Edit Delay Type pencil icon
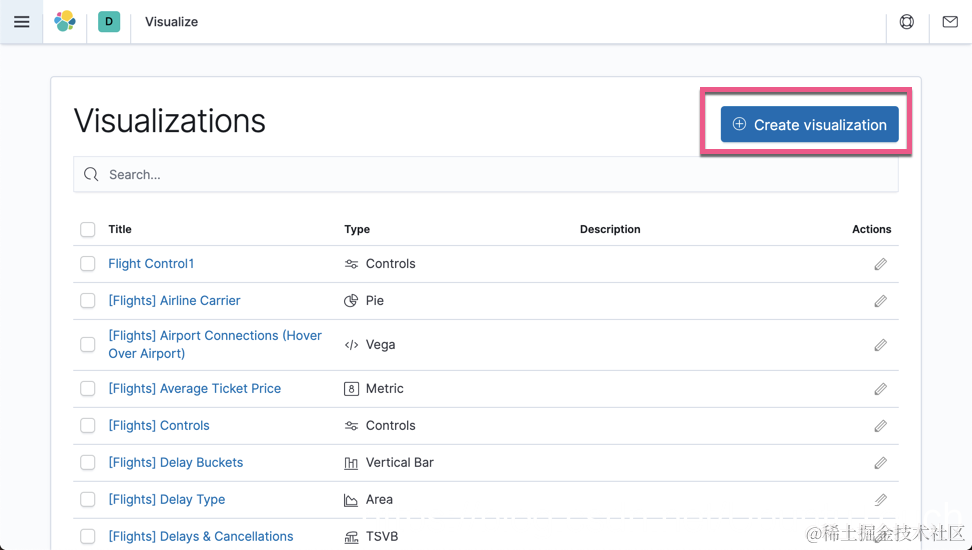Screen dimensions: 972x550 point(880,500)
